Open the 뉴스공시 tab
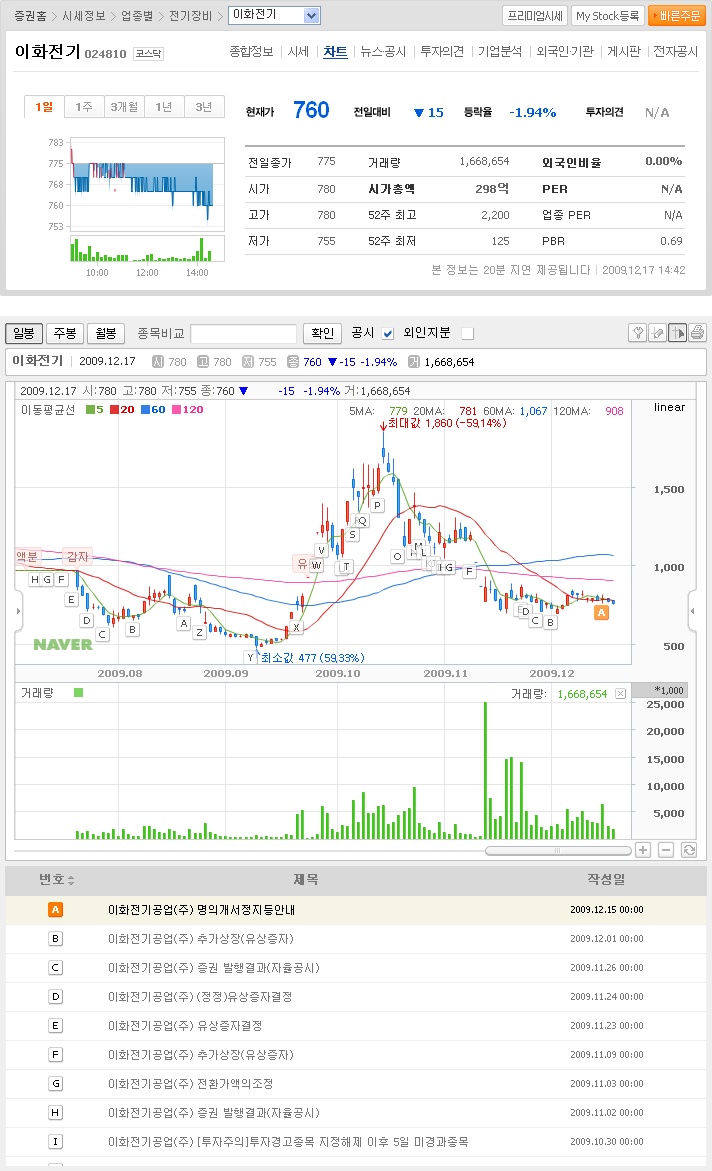712x1171 pixels. tap(383, 52)
